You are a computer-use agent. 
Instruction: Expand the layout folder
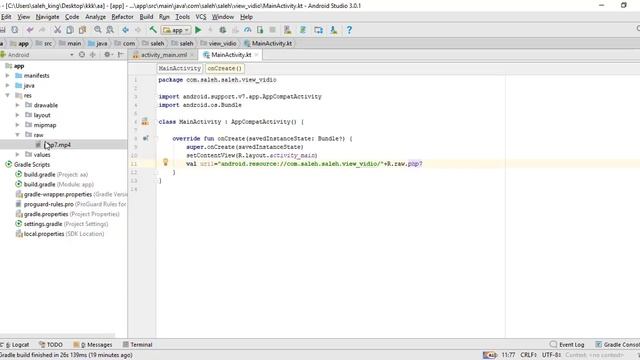18,115
